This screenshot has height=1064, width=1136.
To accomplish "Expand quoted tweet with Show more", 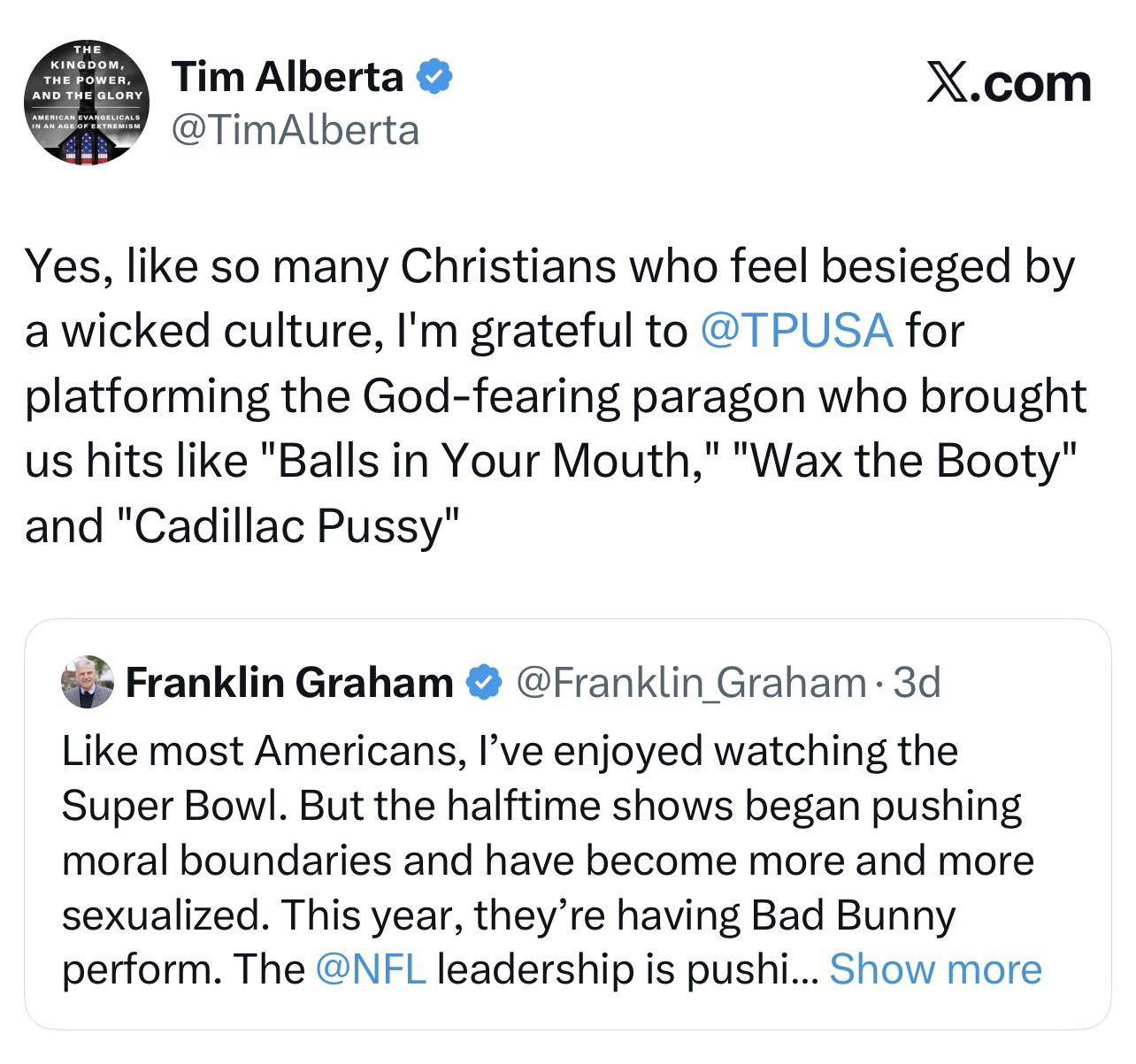I will click(935, 968).
